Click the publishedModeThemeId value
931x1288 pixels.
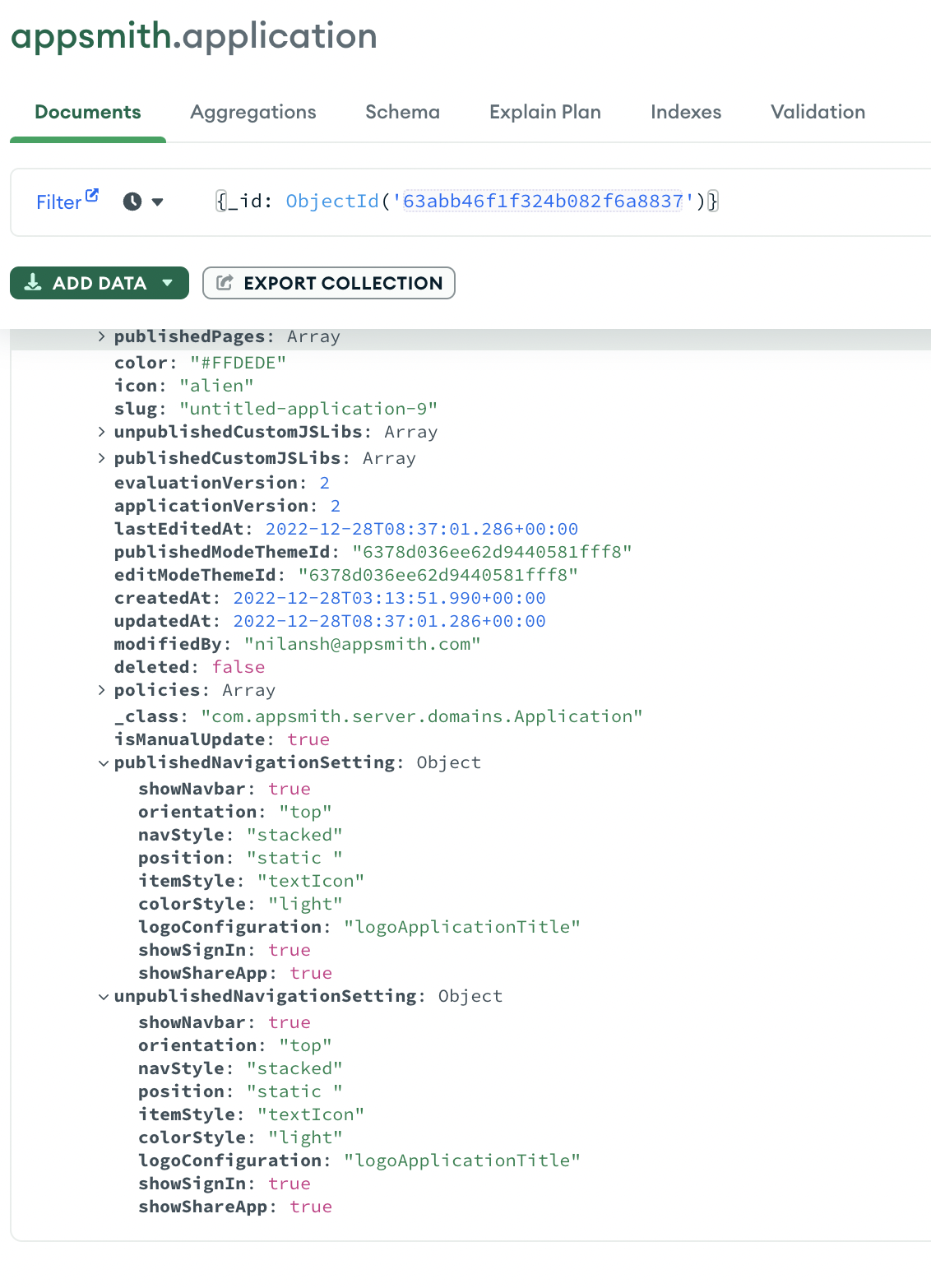pos(492,552)
